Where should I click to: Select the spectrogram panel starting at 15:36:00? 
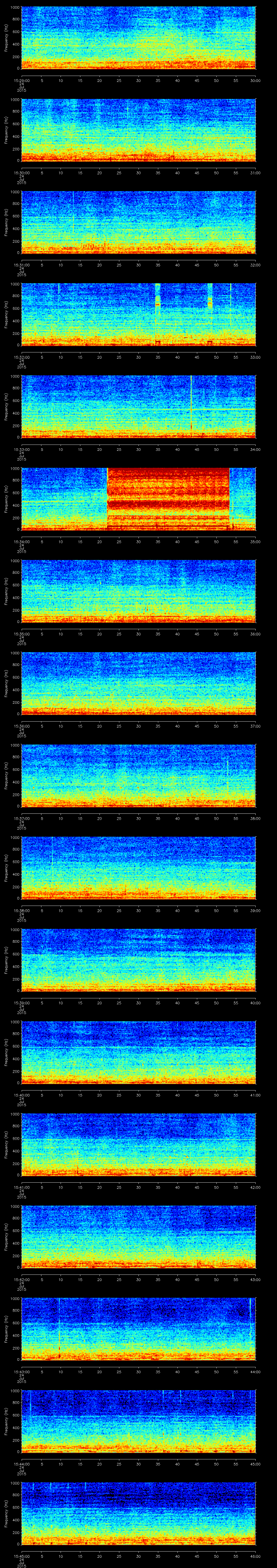tap(138, 683)
